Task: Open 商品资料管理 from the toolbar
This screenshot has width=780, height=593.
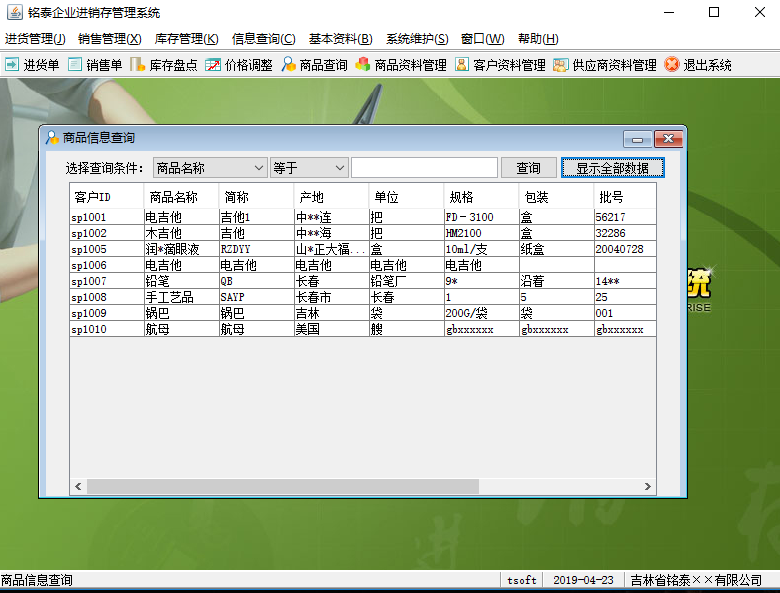Action: (401, 65)
